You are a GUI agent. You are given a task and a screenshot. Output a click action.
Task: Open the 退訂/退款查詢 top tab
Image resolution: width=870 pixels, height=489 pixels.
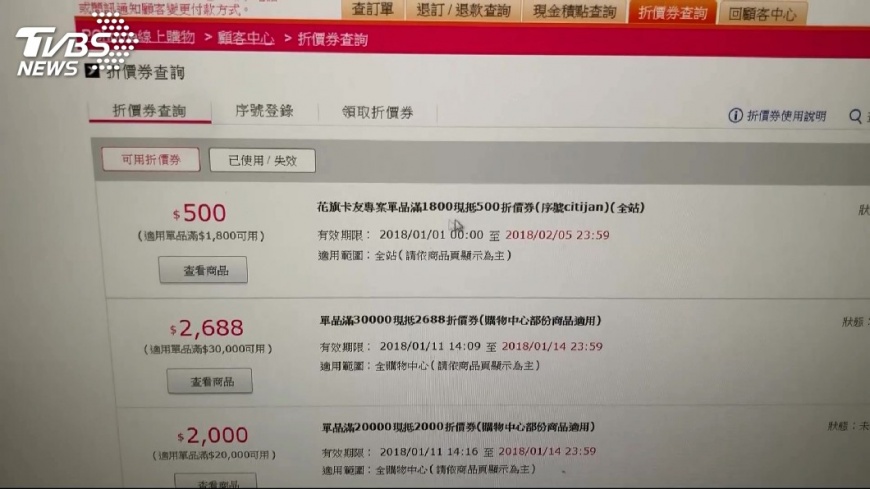[x=463, y=10]
